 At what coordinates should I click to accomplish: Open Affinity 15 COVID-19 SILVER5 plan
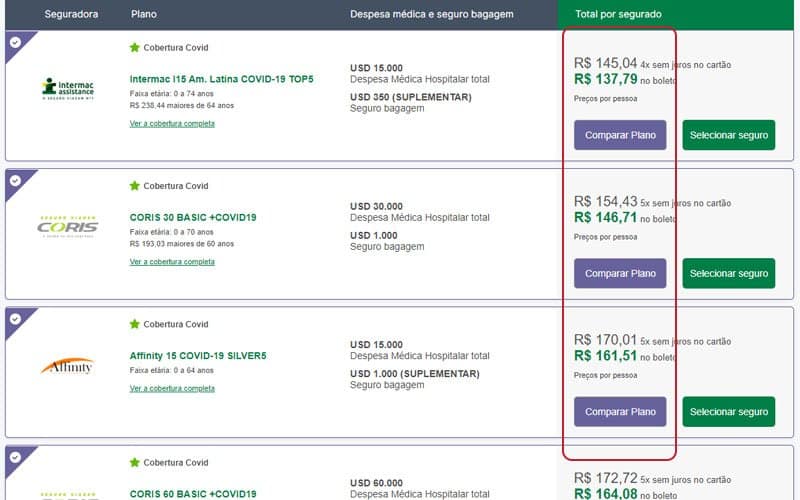click(x=198, y=356)
